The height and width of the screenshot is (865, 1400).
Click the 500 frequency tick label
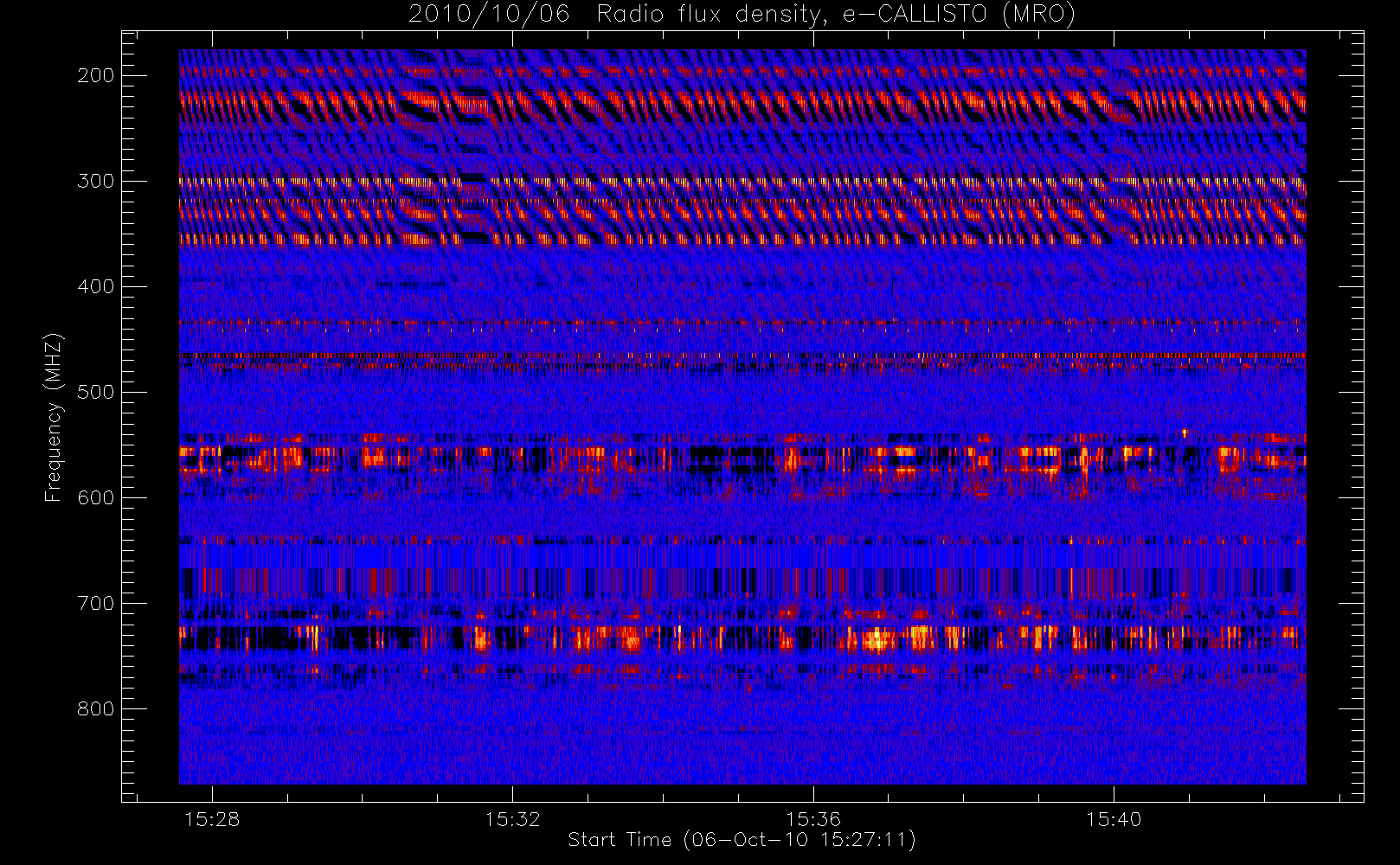[96, 392]
